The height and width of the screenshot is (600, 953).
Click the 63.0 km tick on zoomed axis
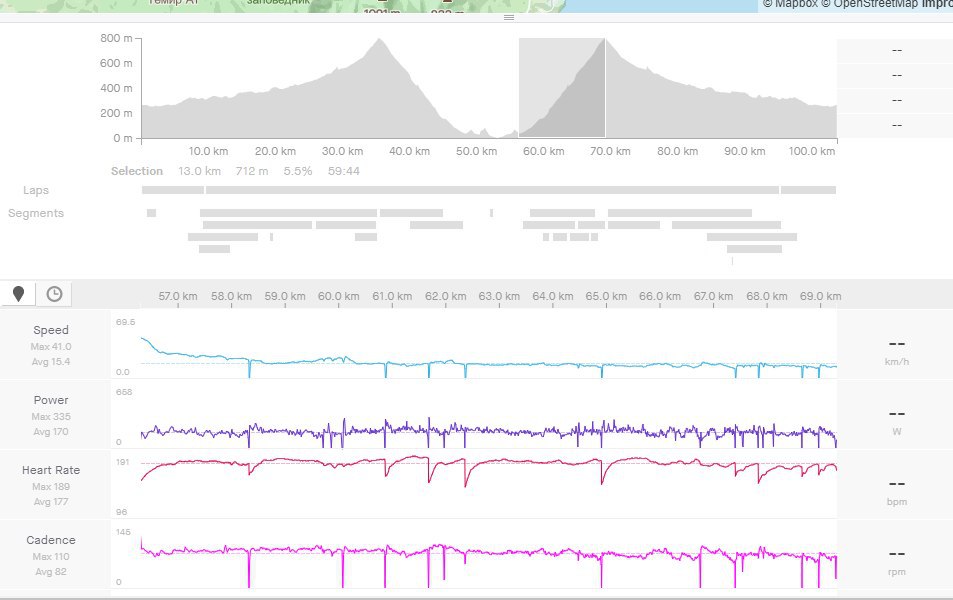[499, 296]
